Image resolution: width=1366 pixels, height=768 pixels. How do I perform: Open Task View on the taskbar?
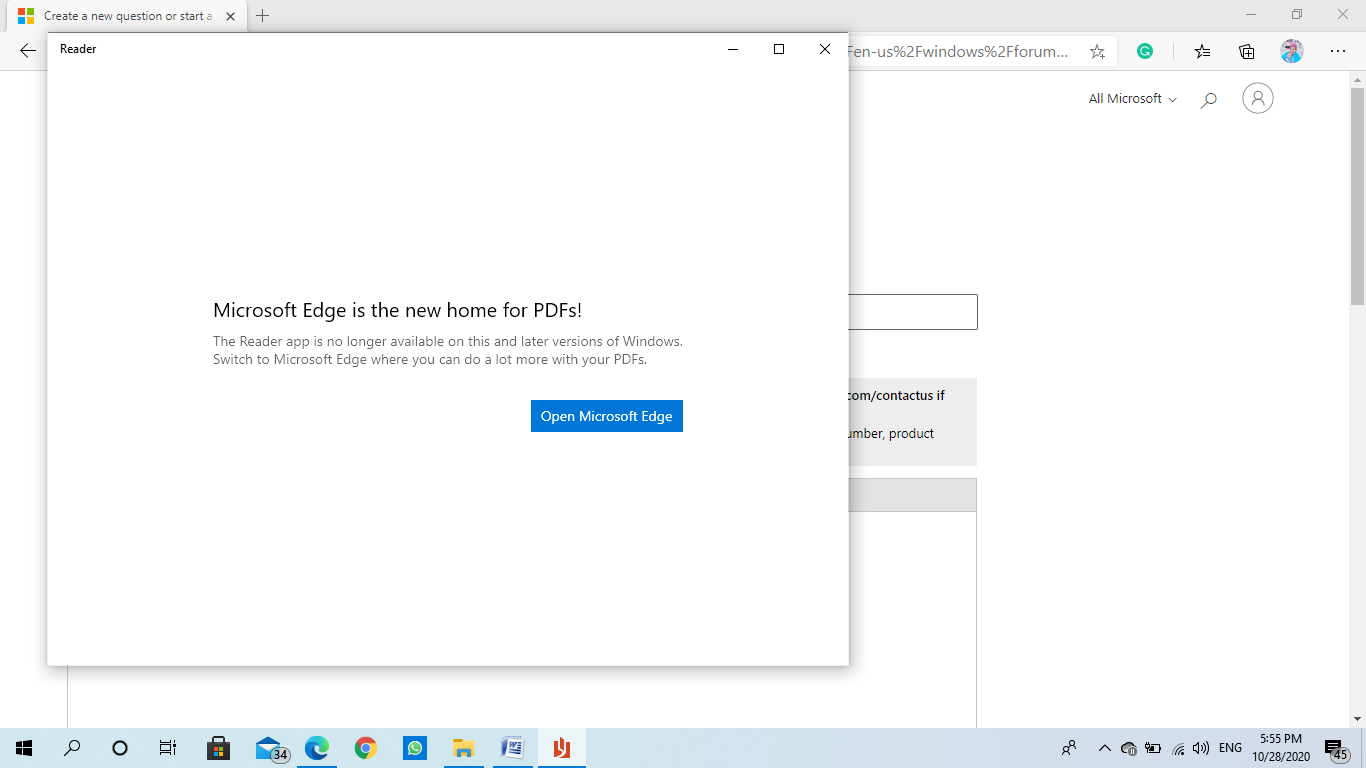coord(168,748)
